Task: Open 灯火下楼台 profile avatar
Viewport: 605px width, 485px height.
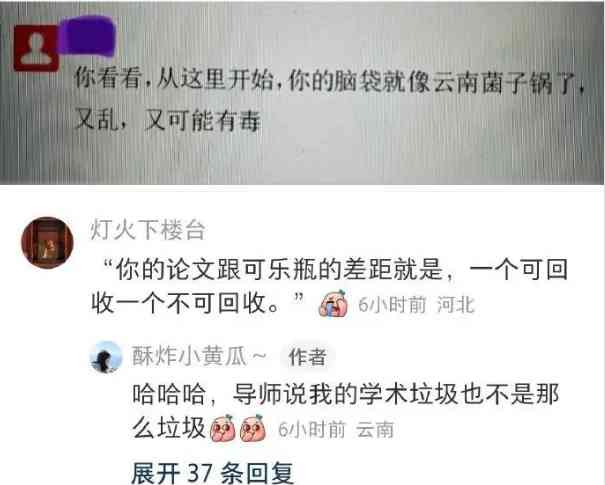Action: [47, 243]
